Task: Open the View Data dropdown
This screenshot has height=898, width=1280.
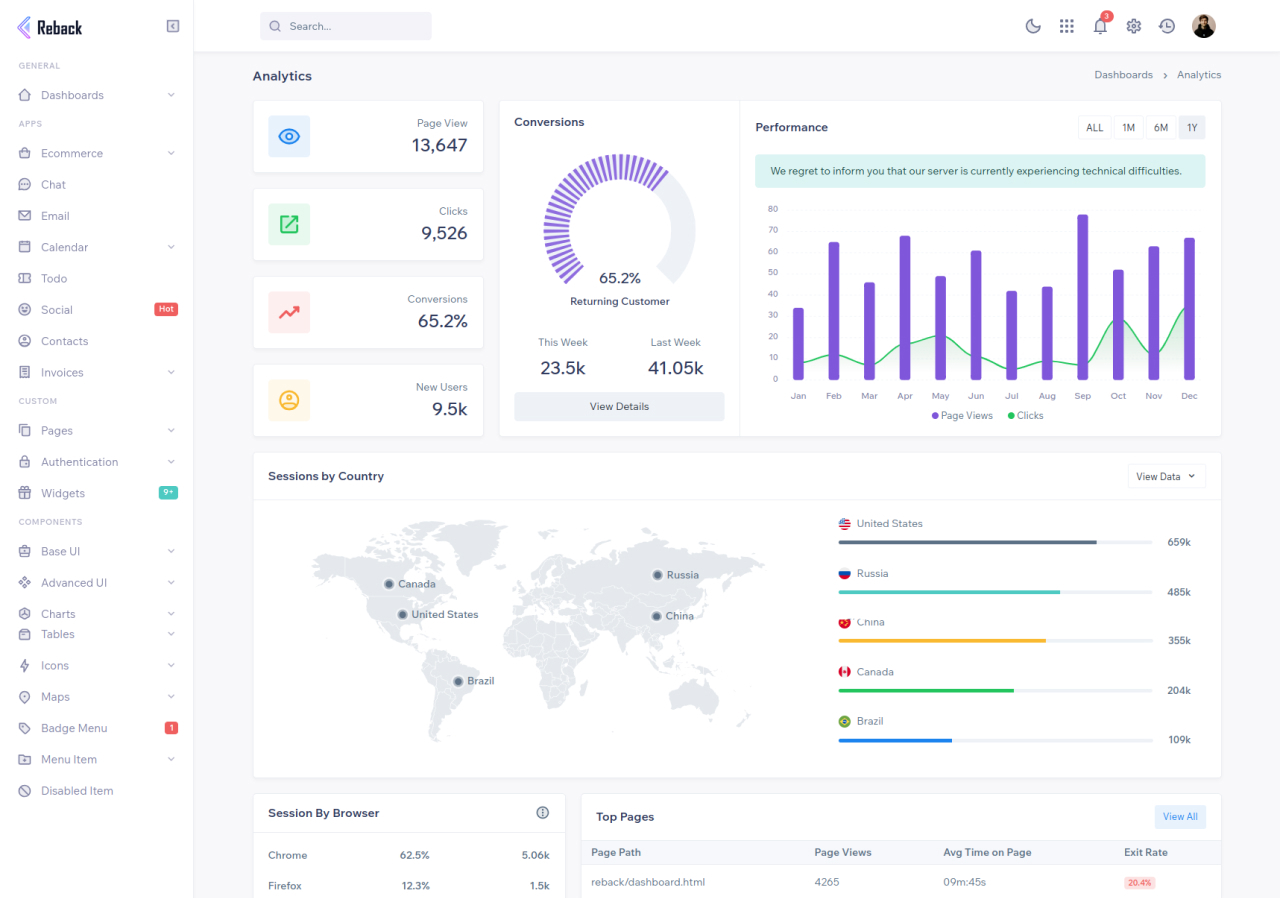Action: tap(1167, 476)
